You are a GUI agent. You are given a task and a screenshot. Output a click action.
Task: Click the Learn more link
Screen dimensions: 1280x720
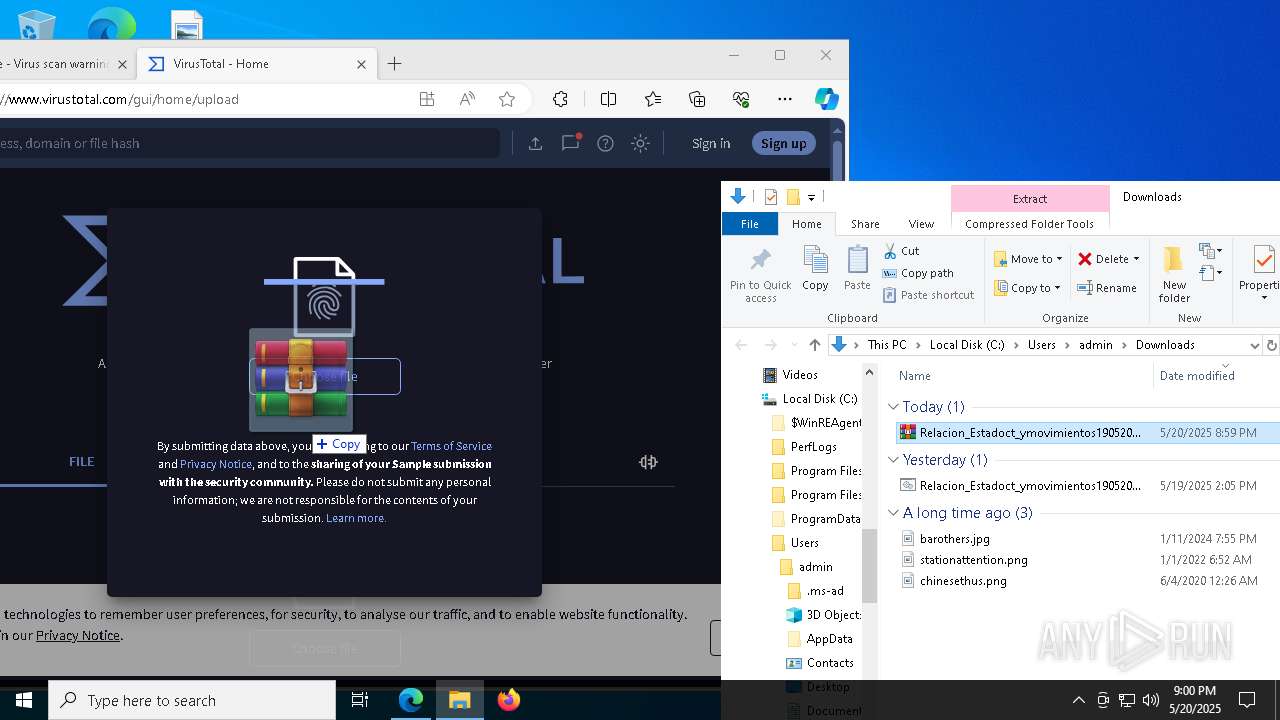356,518
